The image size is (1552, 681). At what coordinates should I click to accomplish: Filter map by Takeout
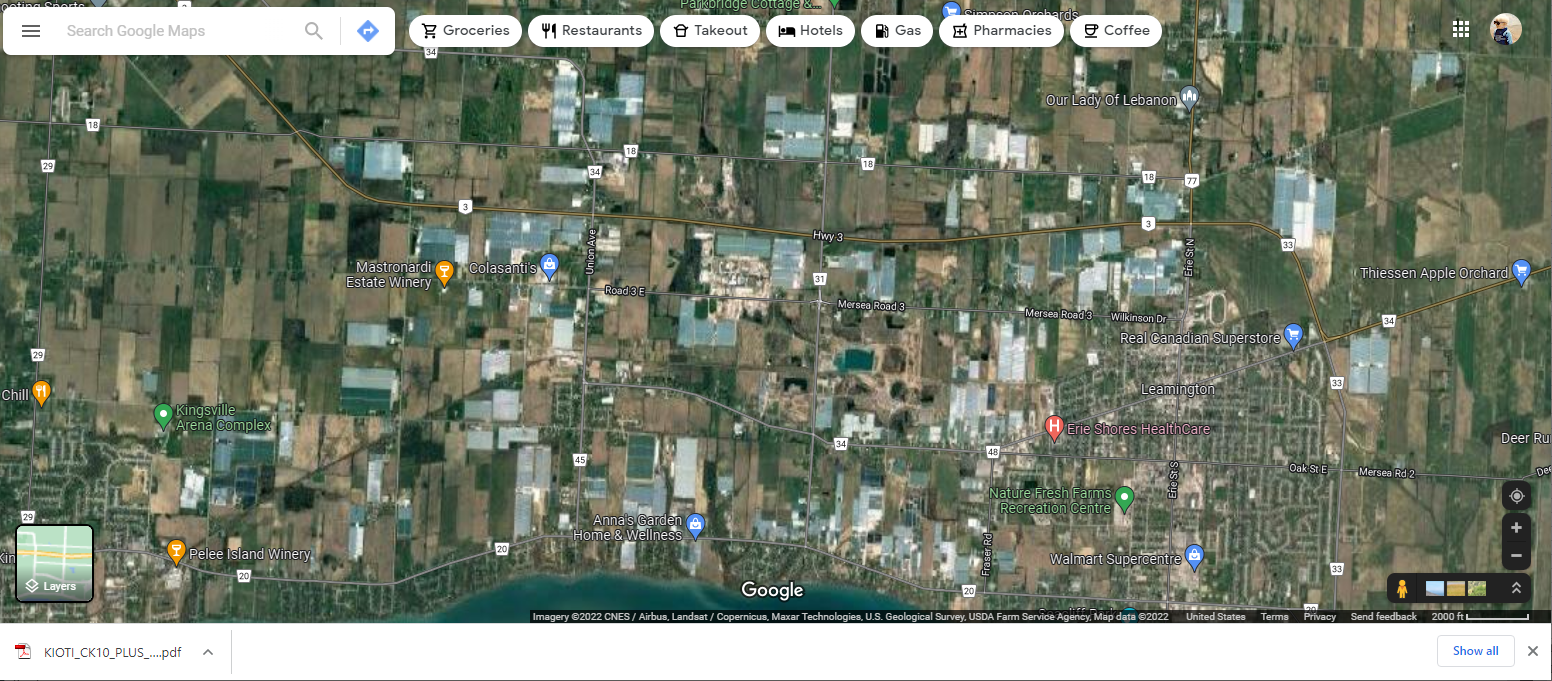tap(710, 31)
